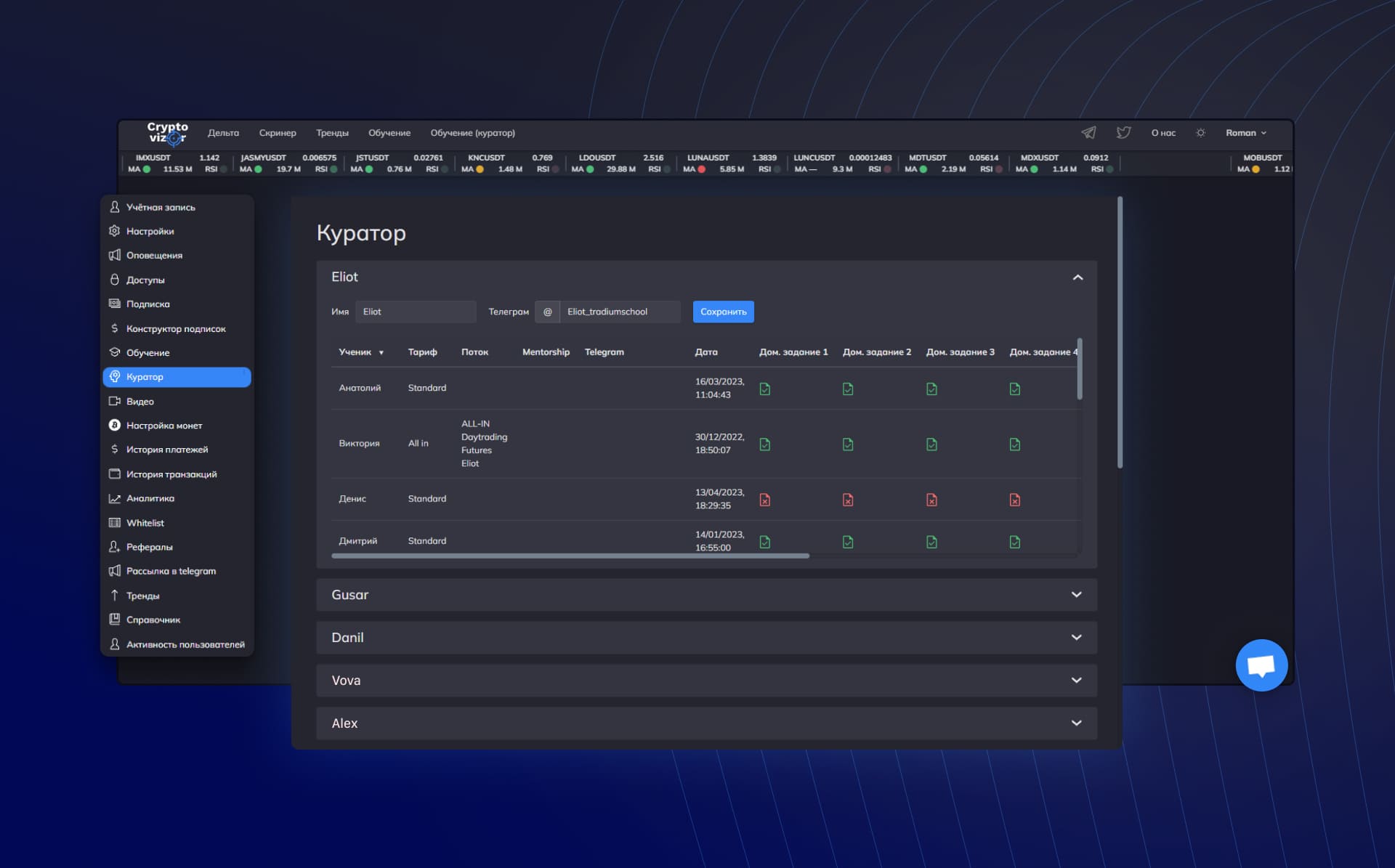Open Денис's red Дом. задание 4 icon
Screen dimensions: 1395x868
(x=1014, y=500)
